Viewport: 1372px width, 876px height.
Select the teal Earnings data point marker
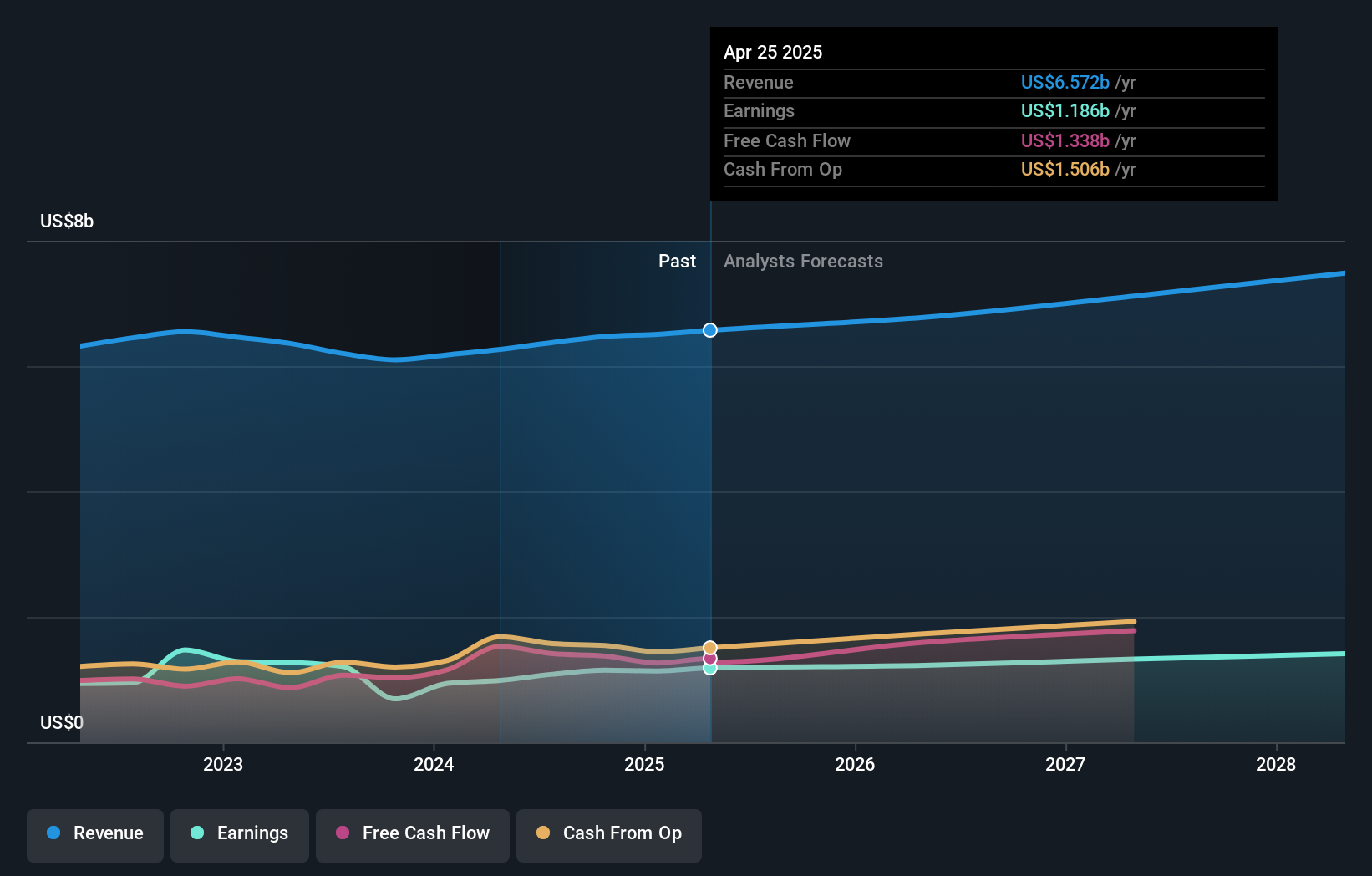coord(710,668)
